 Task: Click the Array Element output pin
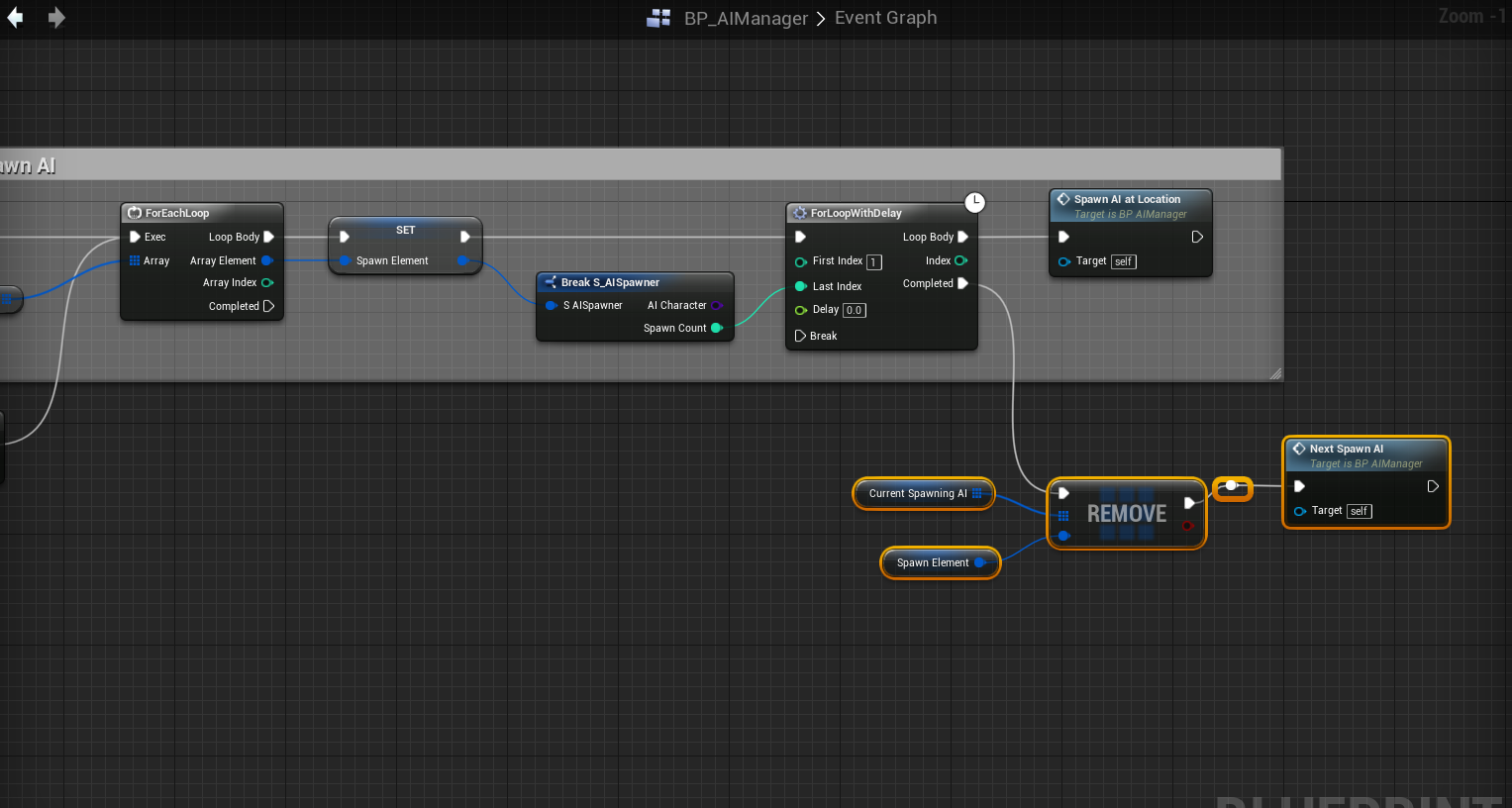coord(266,260)
